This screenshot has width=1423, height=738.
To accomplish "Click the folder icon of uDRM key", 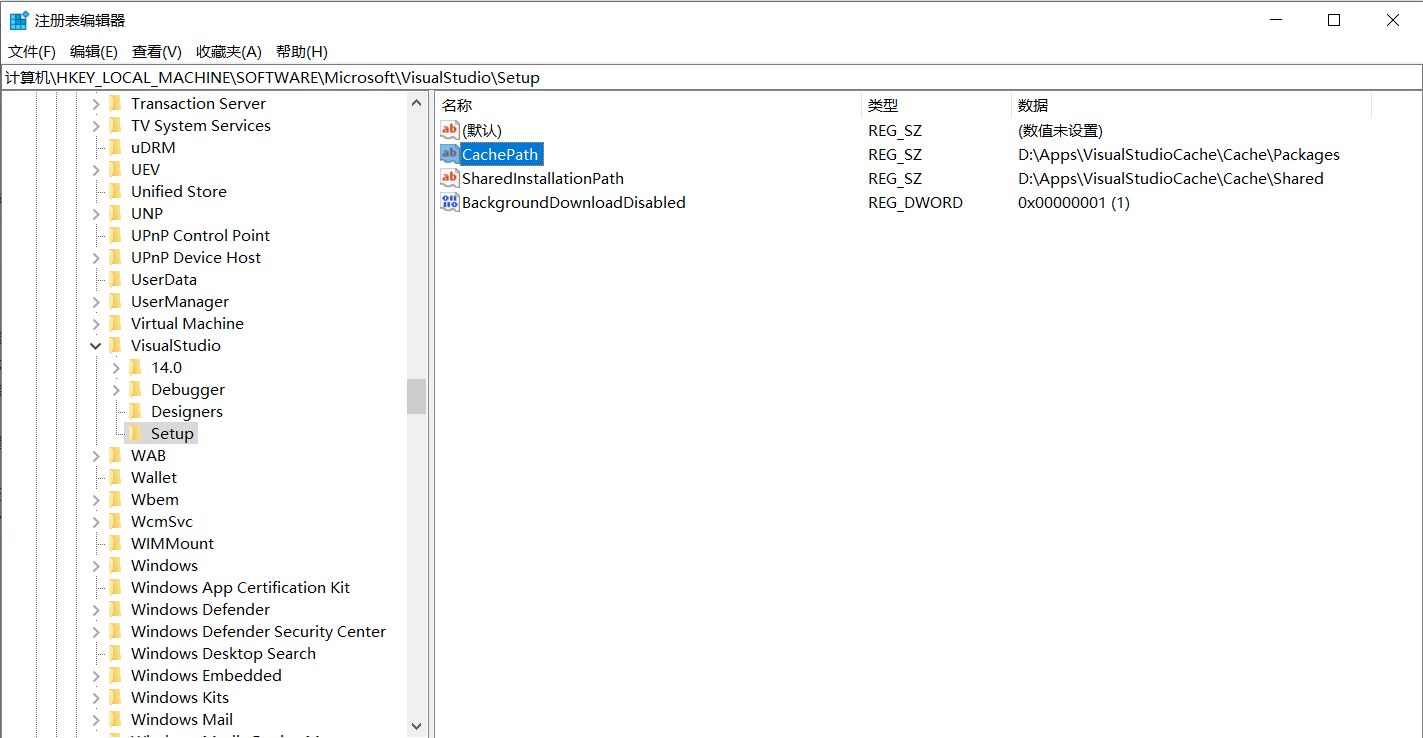I will 115,147.
